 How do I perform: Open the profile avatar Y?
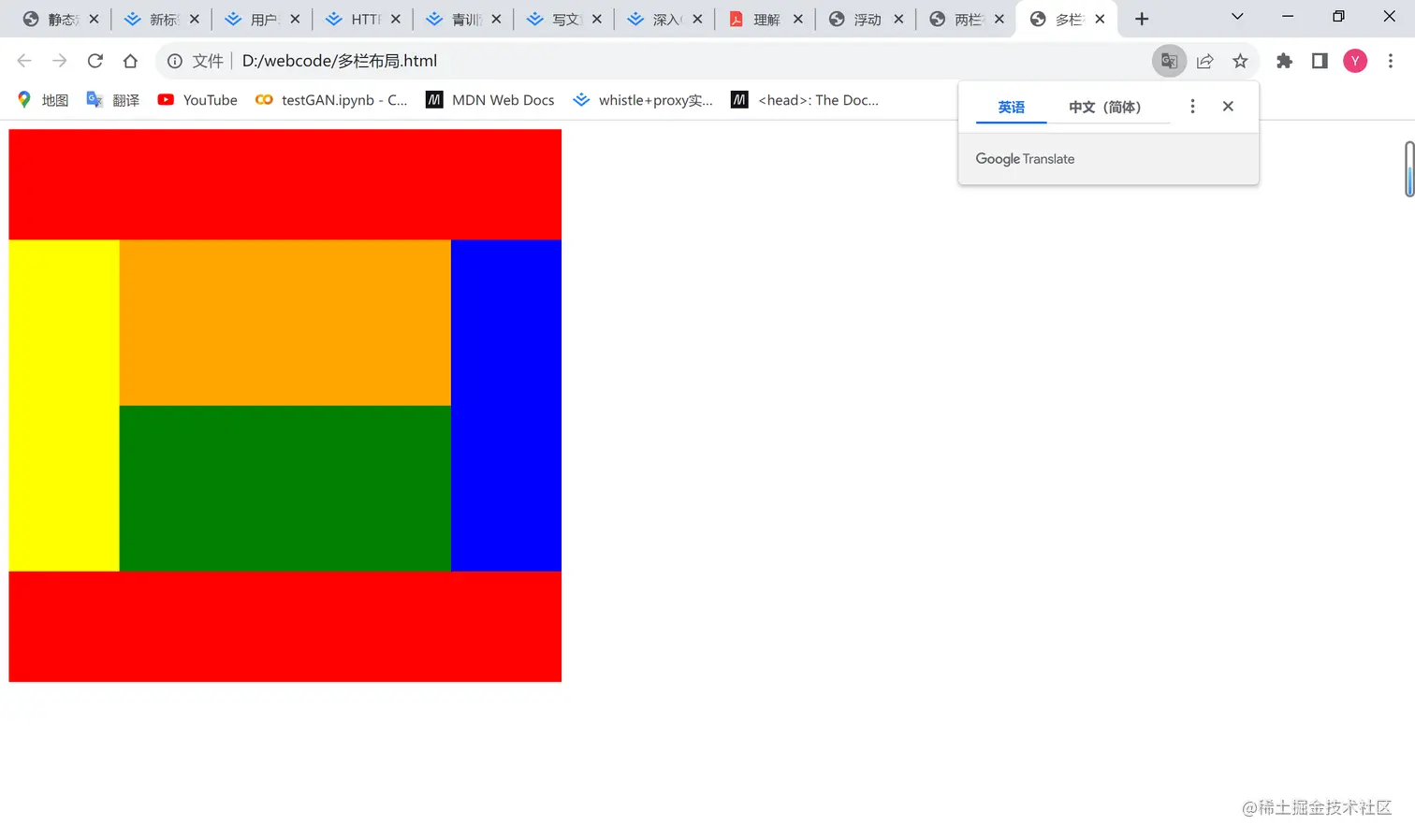pyautogui.click(x=1355, y=61)
